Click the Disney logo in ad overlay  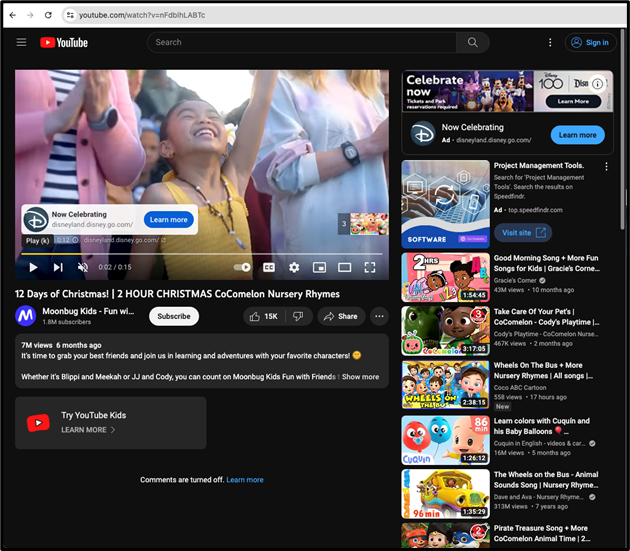coord(36,220)
